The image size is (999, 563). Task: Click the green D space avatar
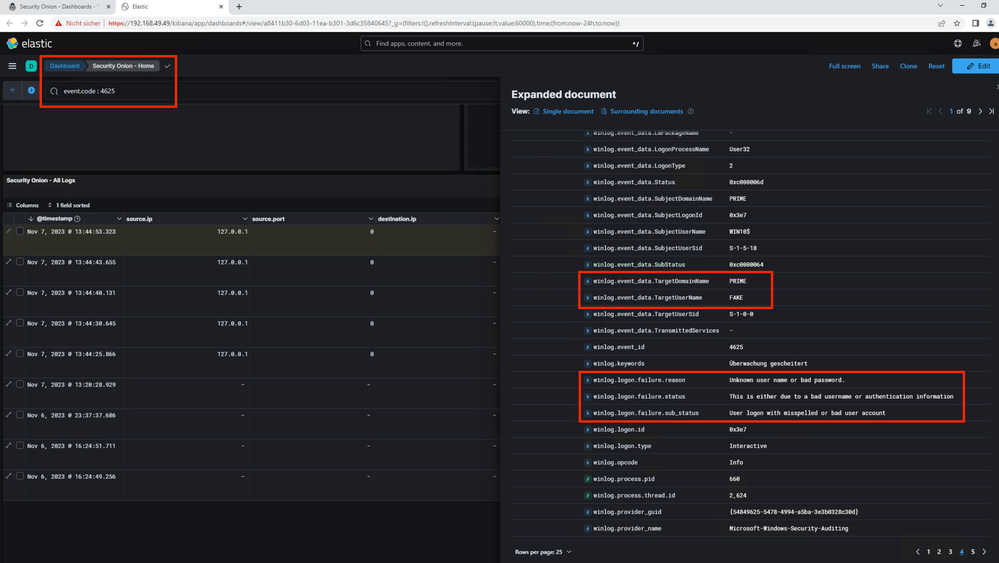[31, 66]
